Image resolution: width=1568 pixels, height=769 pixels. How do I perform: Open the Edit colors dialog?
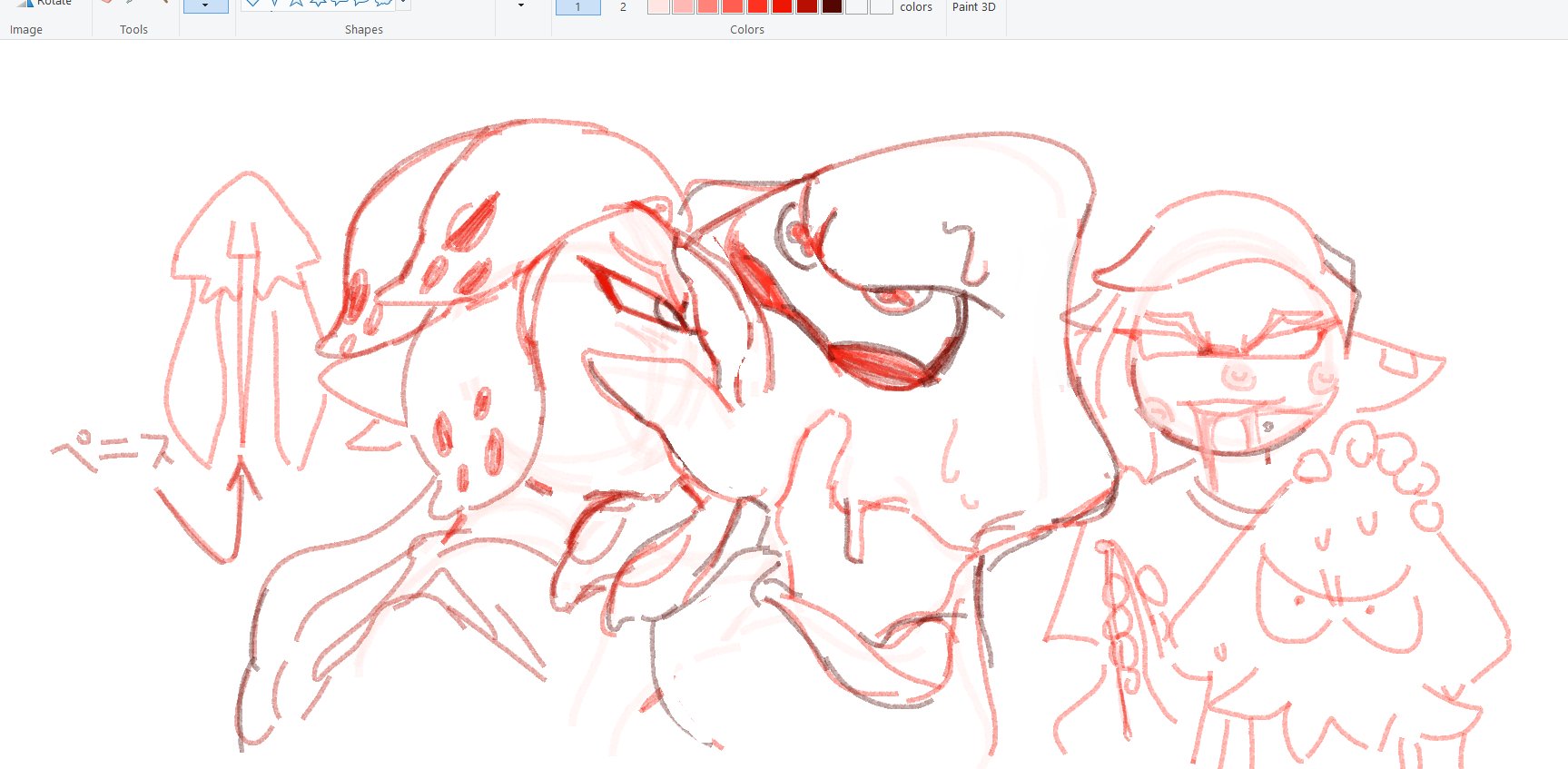click(915, 6)
